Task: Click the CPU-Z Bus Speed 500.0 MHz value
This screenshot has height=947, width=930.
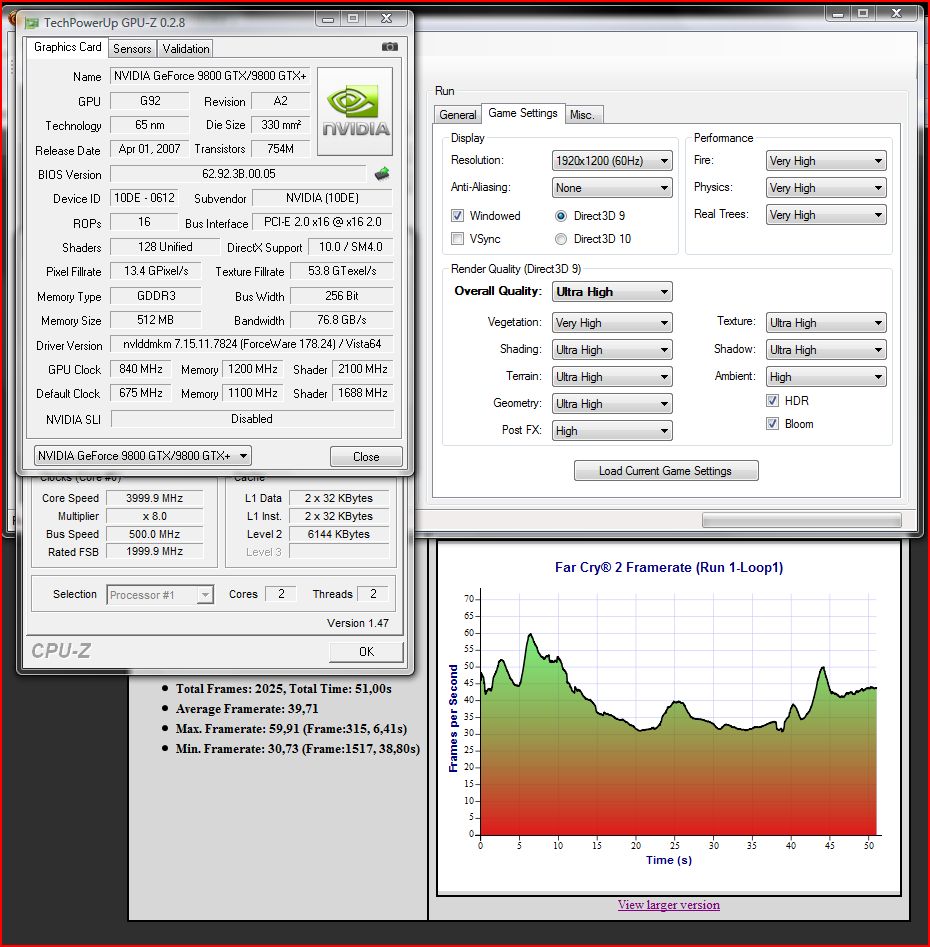Action: 155,534
